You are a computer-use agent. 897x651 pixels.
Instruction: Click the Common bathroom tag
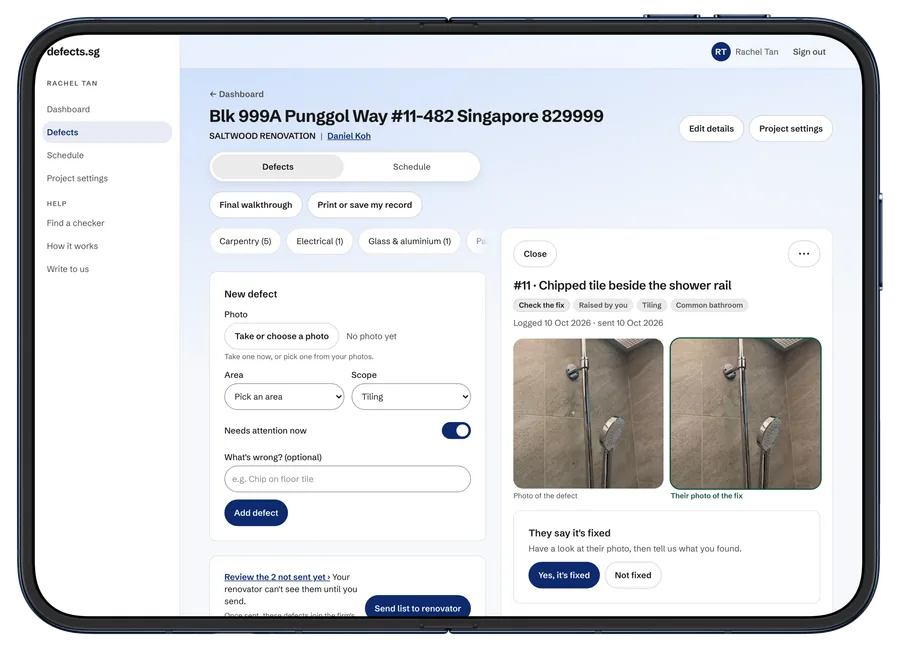[x=709, y=305]
